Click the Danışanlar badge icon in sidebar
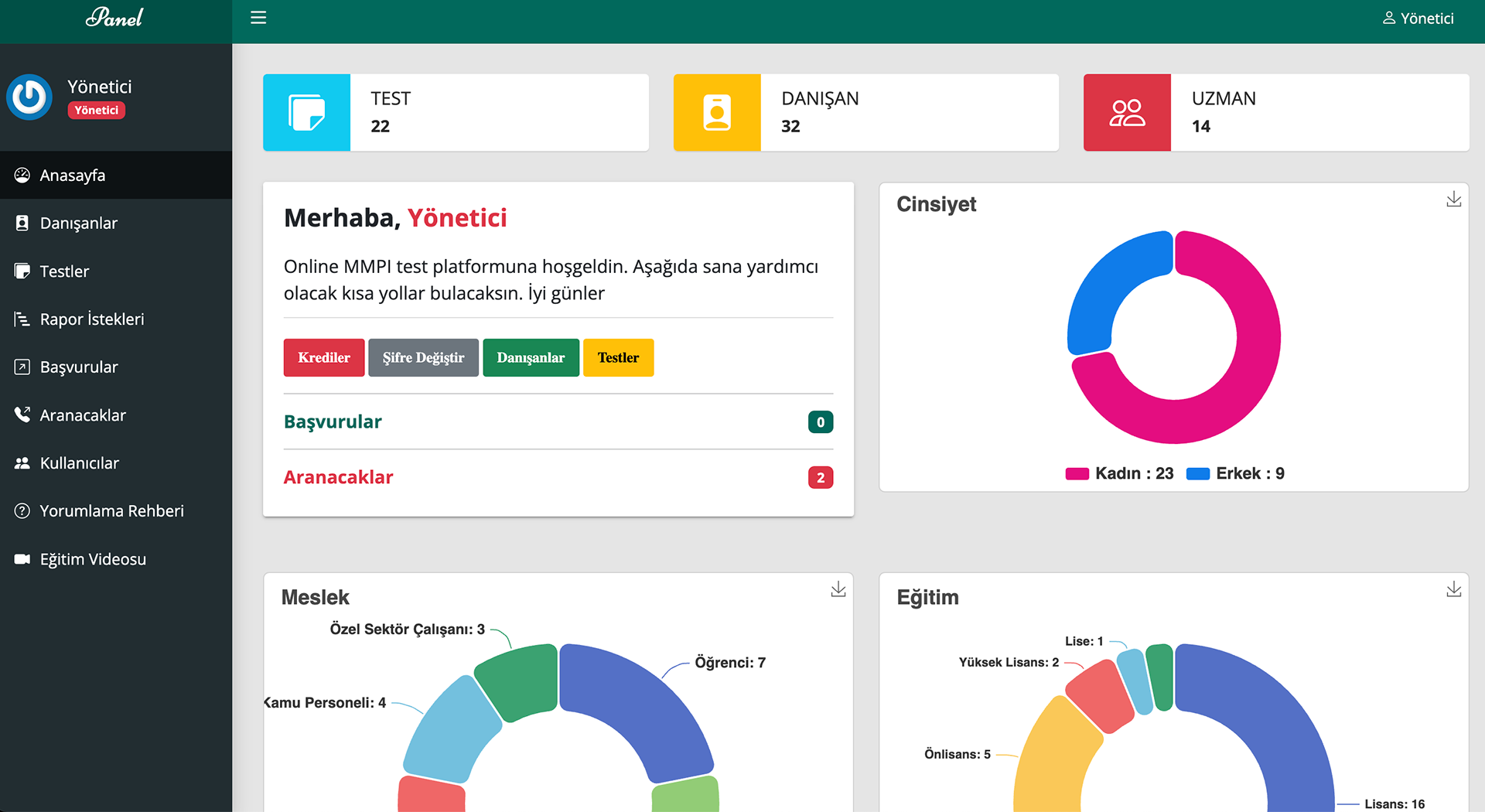The height and width of the screenshot is (812, 1485). click(x=22, y=223)
